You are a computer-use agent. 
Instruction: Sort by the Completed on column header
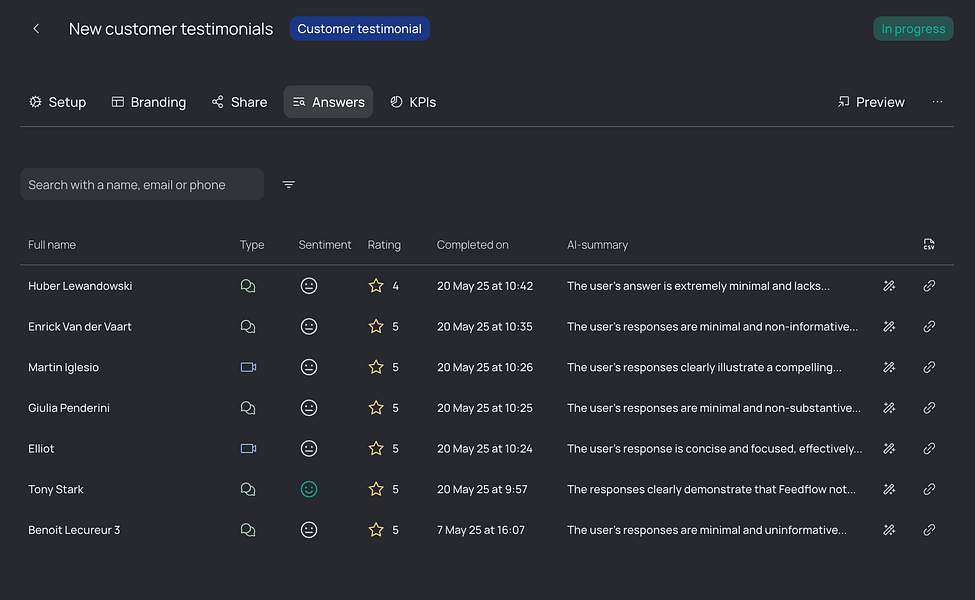(x=473, y=245)
